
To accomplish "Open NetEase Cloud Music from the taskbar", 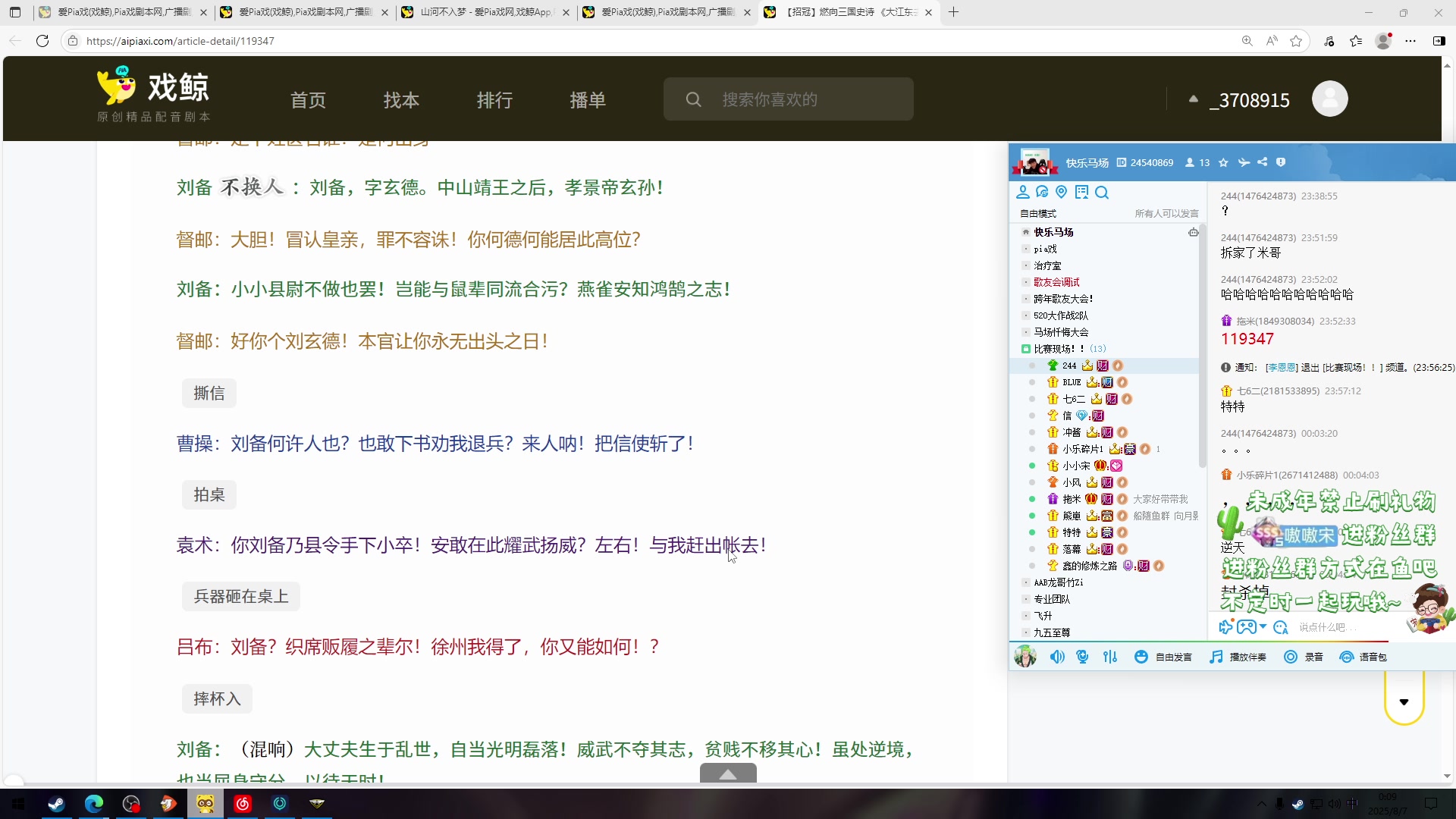I will click(243, 804).
